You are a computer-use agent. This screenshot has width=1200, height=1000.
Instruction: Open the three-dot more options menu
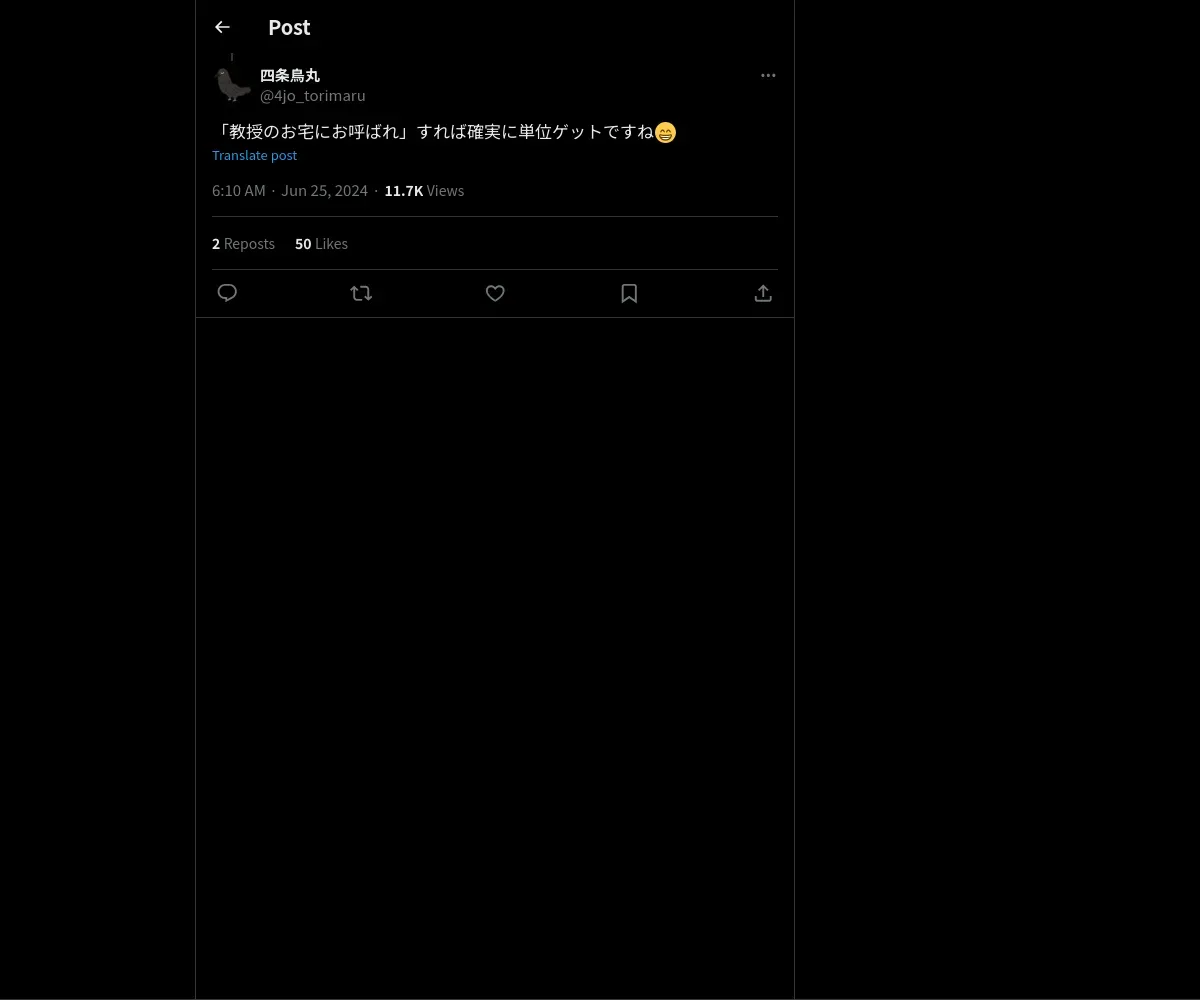point(768,75)
